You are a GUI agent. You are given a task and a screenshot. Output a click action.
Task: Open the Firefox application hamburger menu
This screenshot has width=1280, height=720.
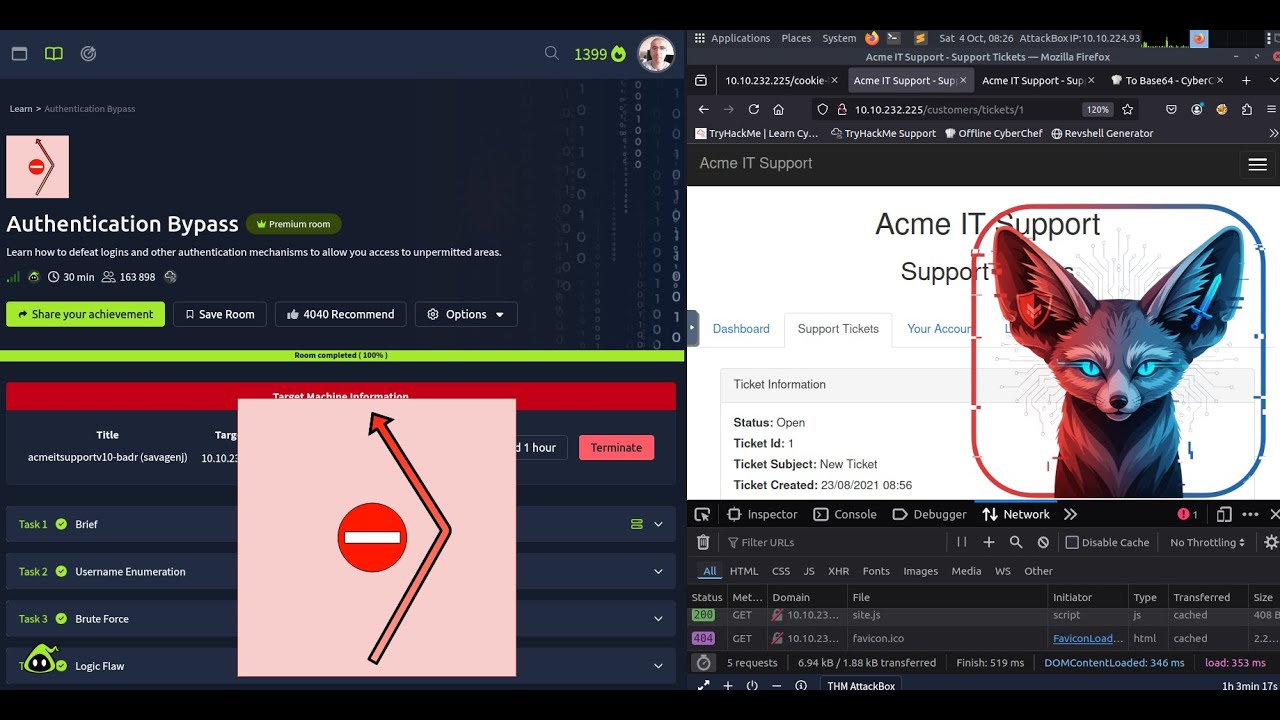coord(1272,109)
